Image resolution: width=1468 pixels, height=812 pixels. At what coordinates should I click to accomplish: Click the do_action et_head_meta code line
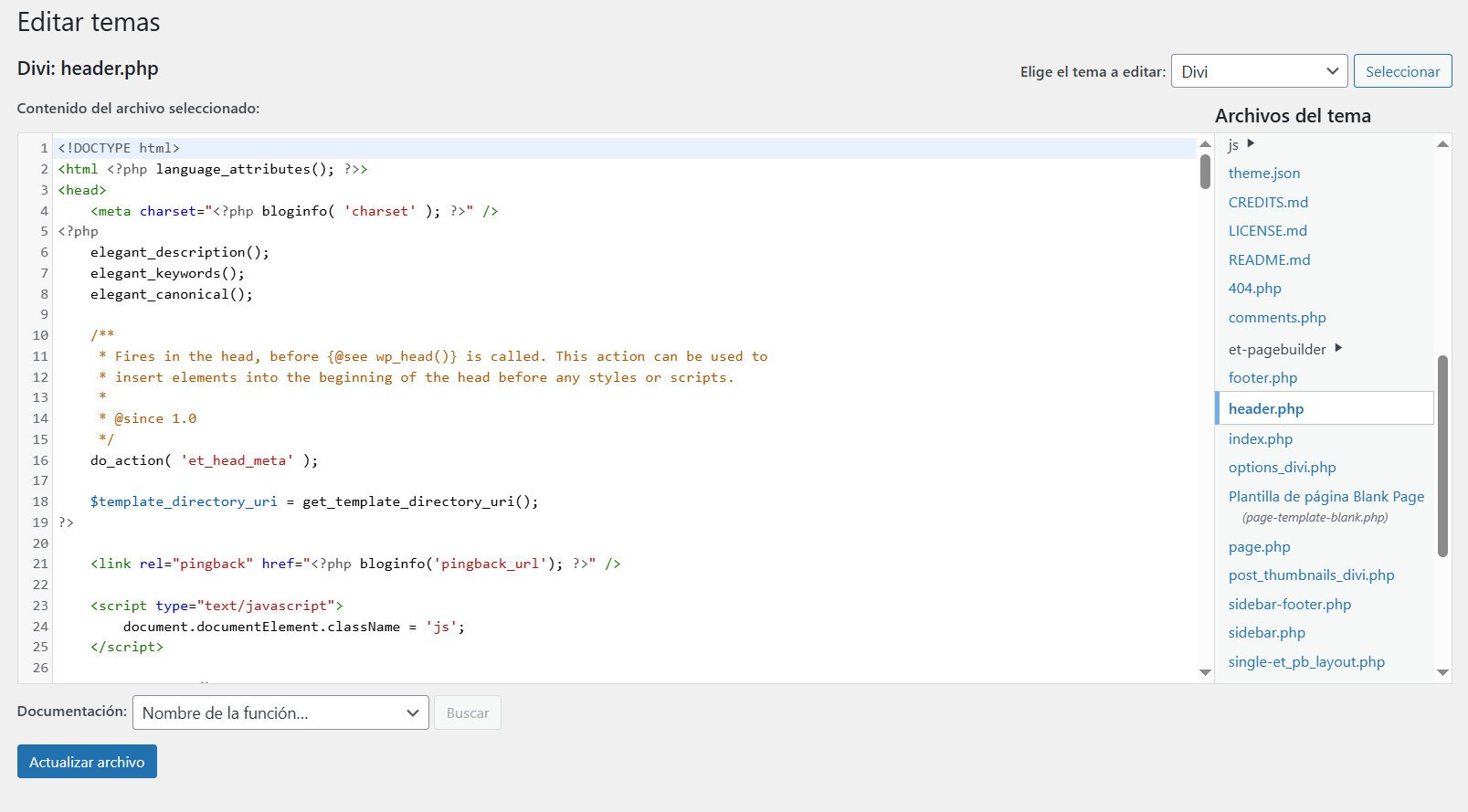[204, 460]
